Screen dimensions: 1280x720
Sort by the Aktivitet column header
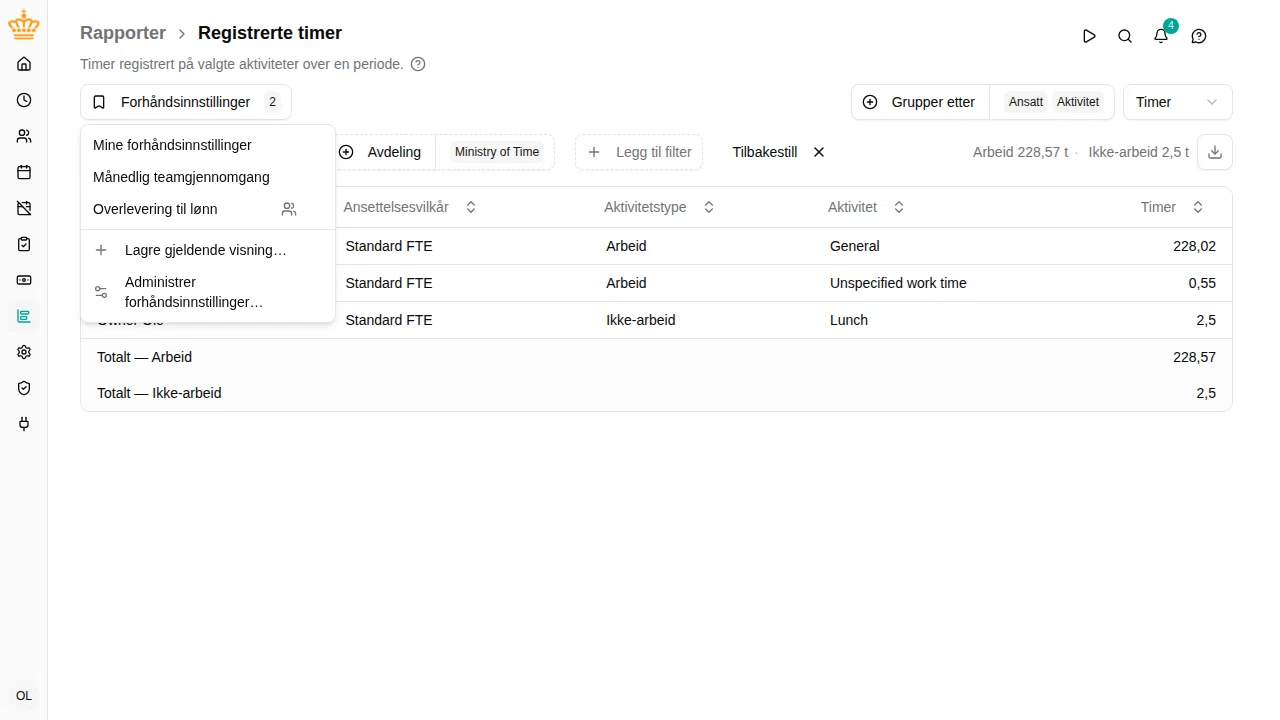pos(866,207)
